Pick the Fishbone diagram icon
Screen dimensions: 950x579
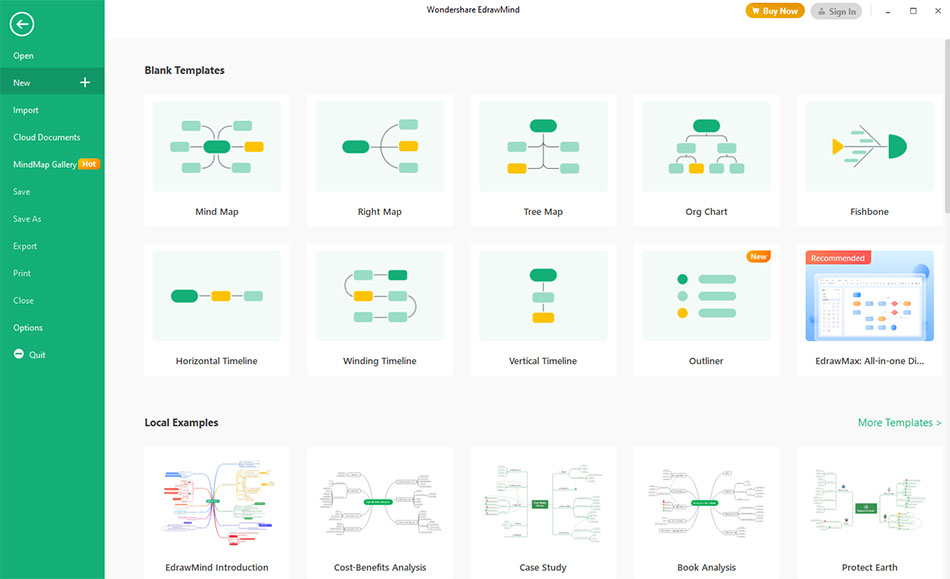tap(869, 147)
